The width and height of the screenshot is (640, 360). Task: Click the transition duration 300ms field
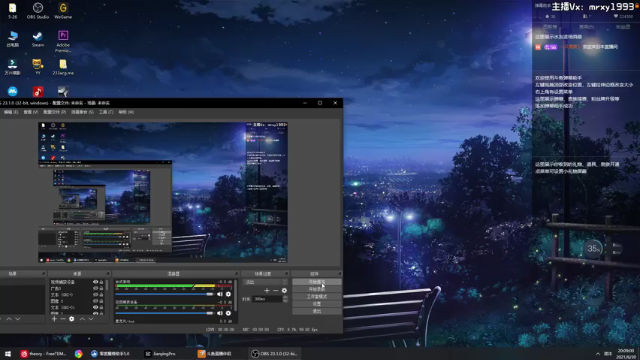[267, 299]
